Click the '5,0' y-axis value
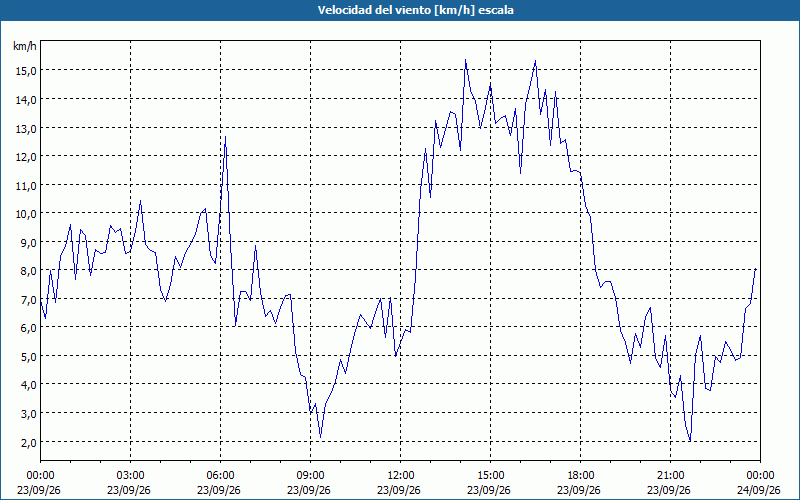The width and height of the screenshot is (800, 500). [28, 357]
